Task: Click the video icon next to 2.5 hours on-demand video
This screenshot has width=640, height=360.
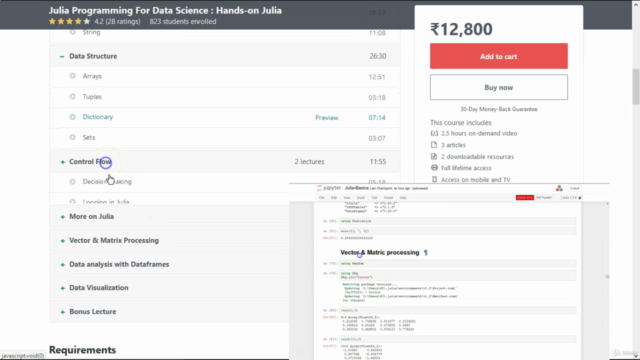Action: point(434,133)
